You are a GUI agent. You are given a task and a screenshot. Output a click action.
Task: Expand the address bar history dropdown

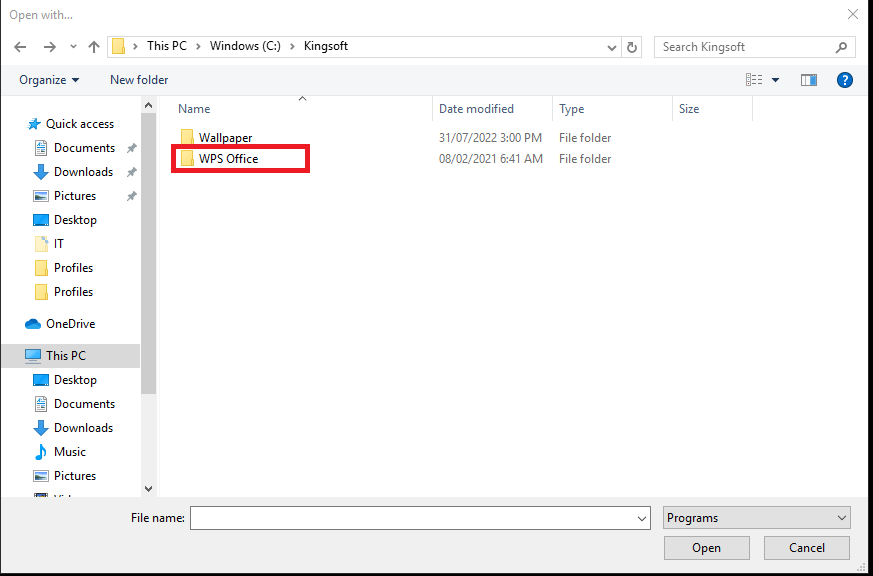[612, 47]
